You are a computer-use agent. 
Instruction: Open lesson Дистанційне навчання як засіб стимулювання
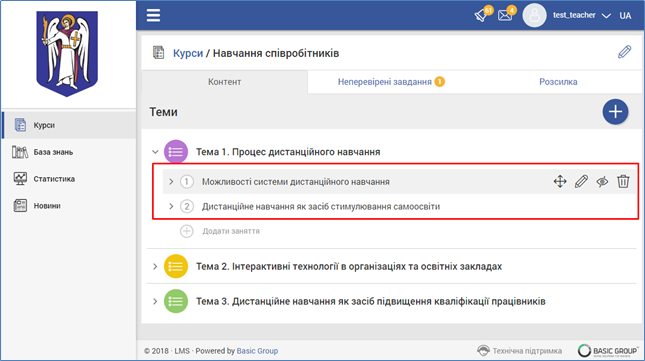(x=320, y=206)
